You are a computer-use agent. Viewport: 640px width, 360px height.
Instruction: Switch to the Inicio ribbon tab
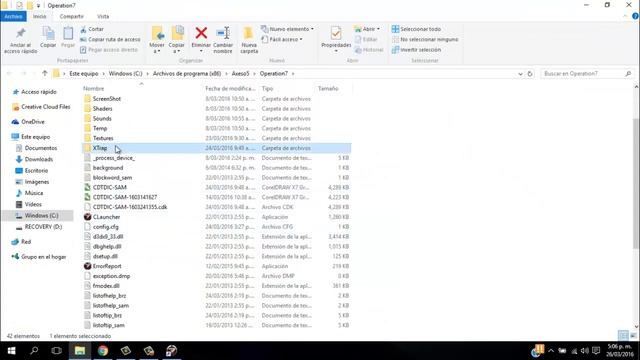point(40,17)
